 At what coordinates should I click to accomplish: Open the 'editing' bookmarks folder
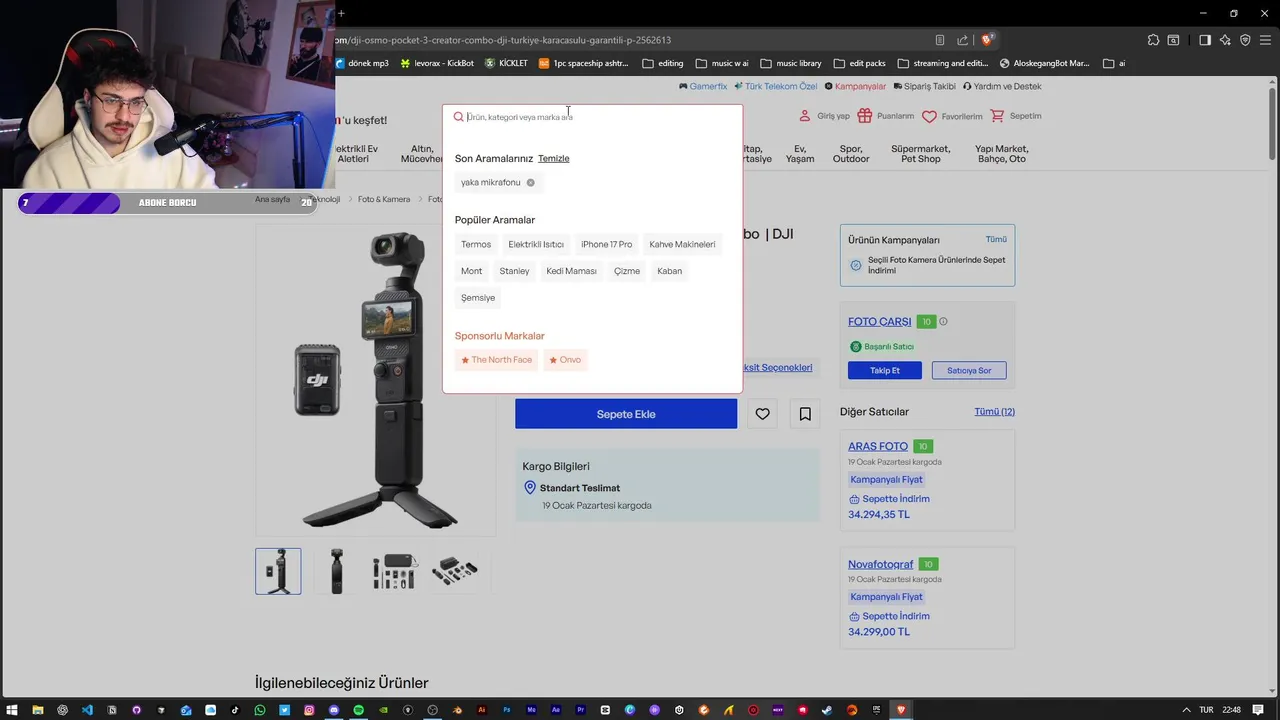pos(663,63)
